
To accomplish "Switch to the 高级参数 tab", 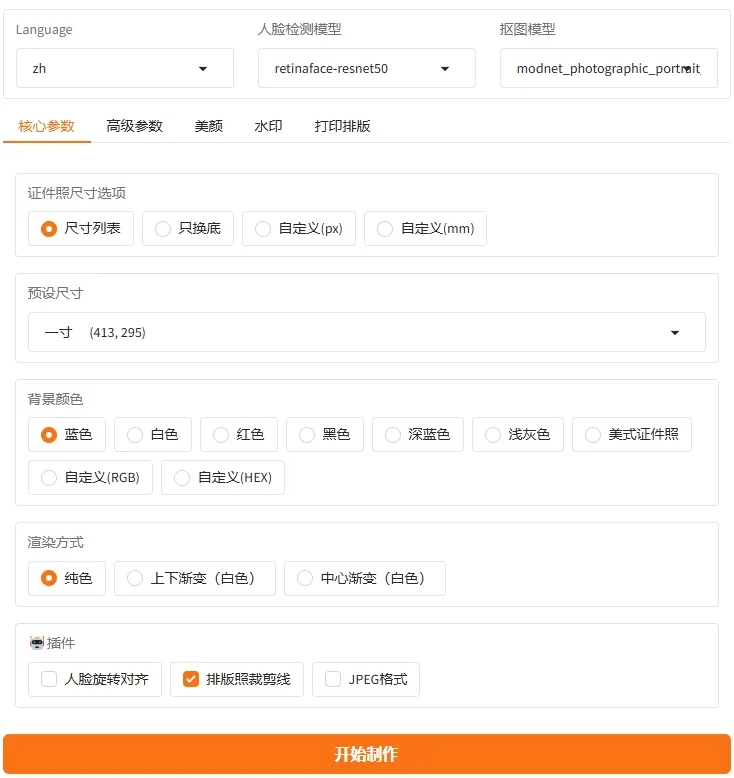I will [134, 126].
